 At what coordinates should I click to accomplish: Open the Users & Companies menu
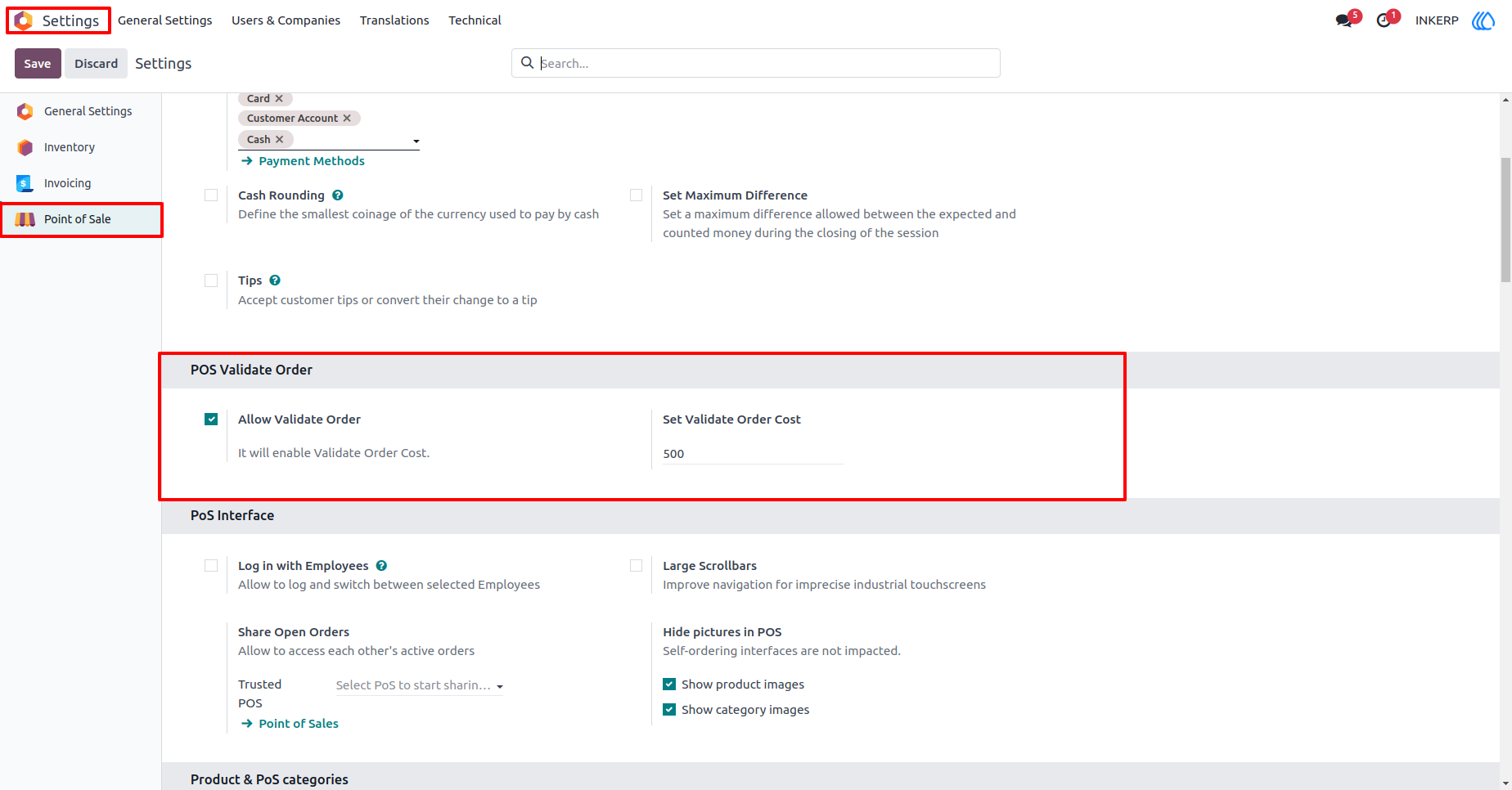(x=286, y=20)
